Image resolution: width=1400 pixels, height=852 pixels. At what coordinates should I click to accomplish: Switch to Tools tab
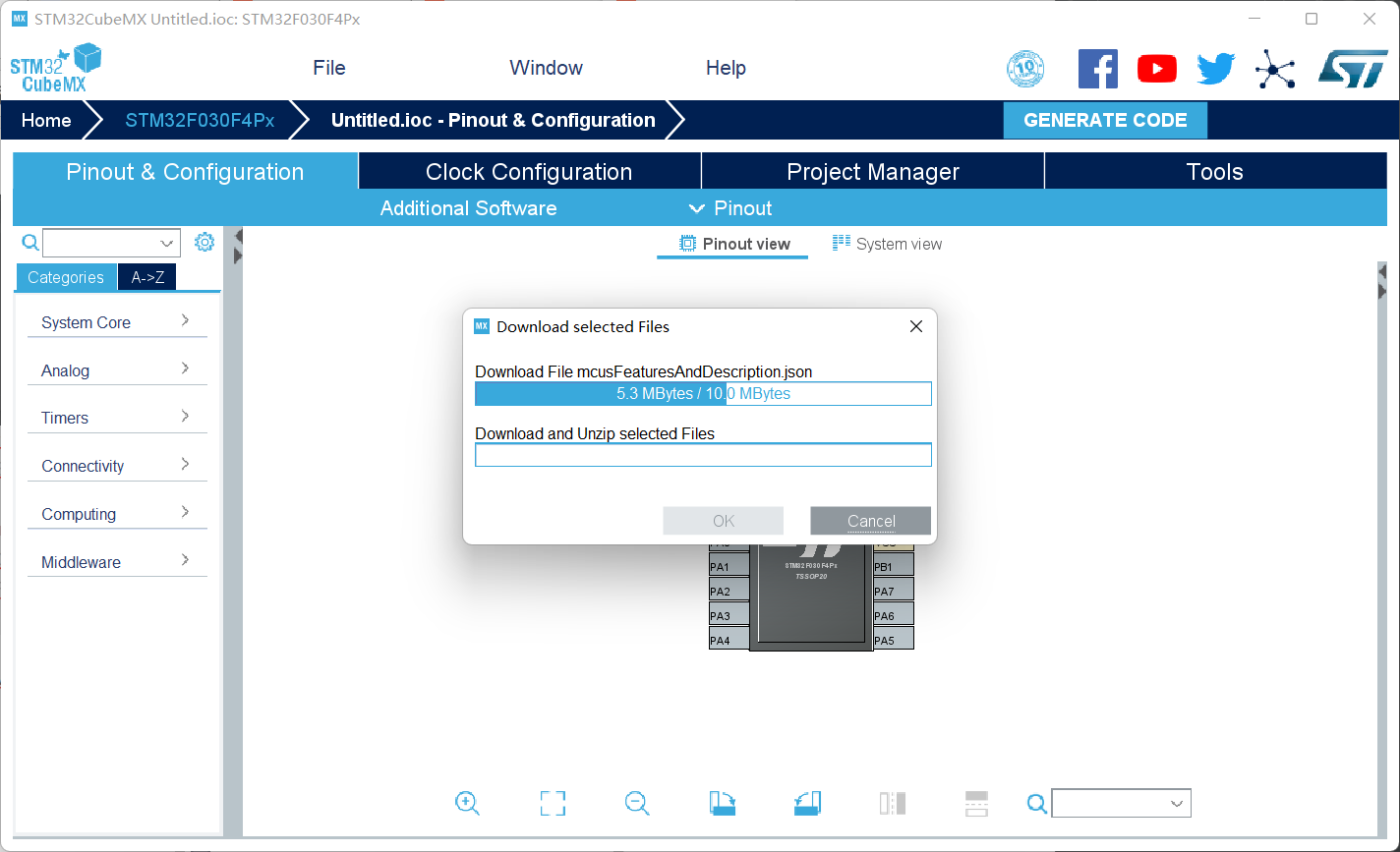[x=1215, y=171]
